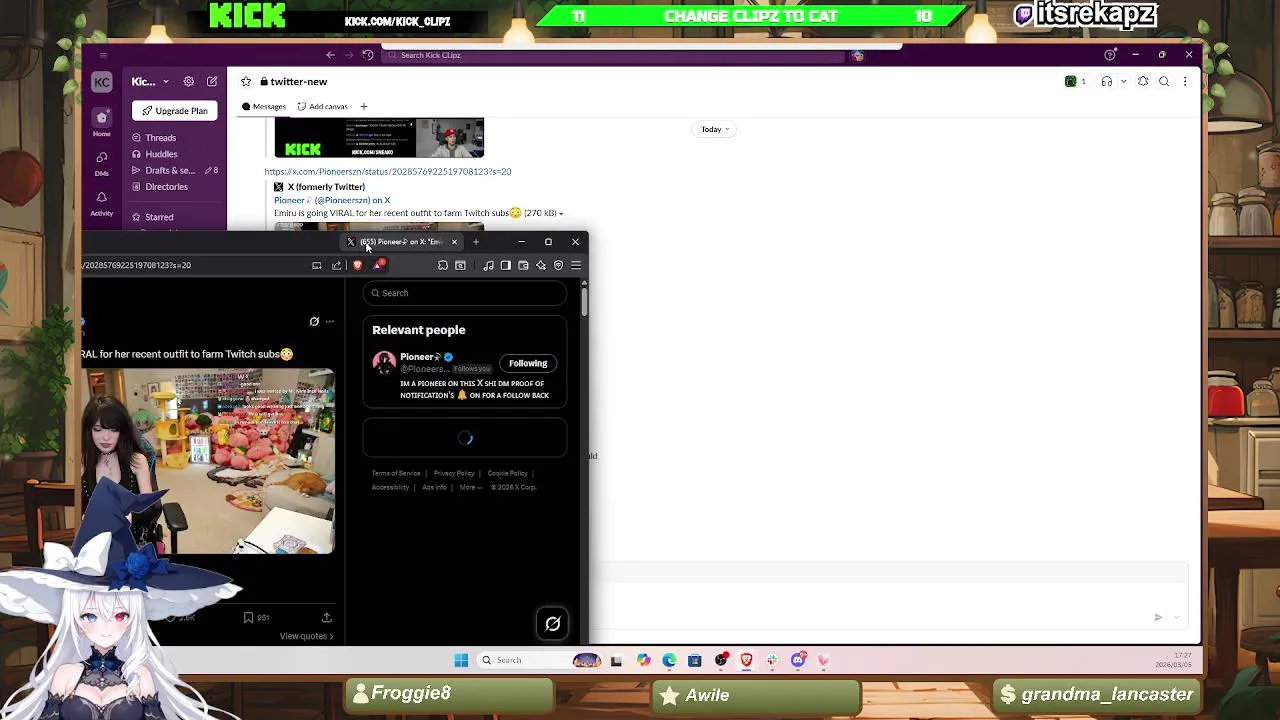This screenshot has width=1280, height=720.
Task: Open browser extensions puzzle icon
Action: 443,265
